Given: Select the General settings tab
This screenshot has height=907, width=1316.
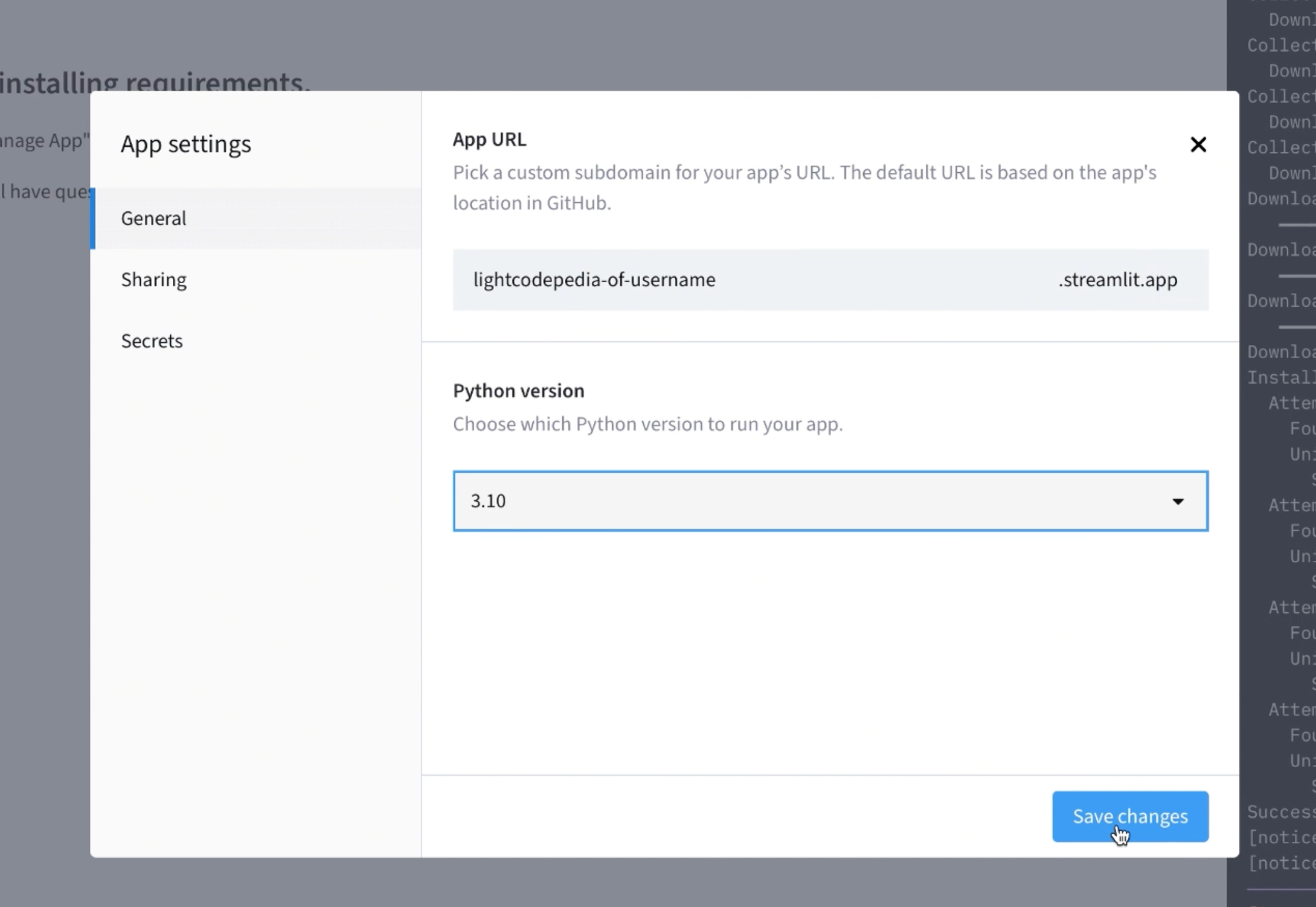Looking at the screenshot, I should (x=154, y=218).
